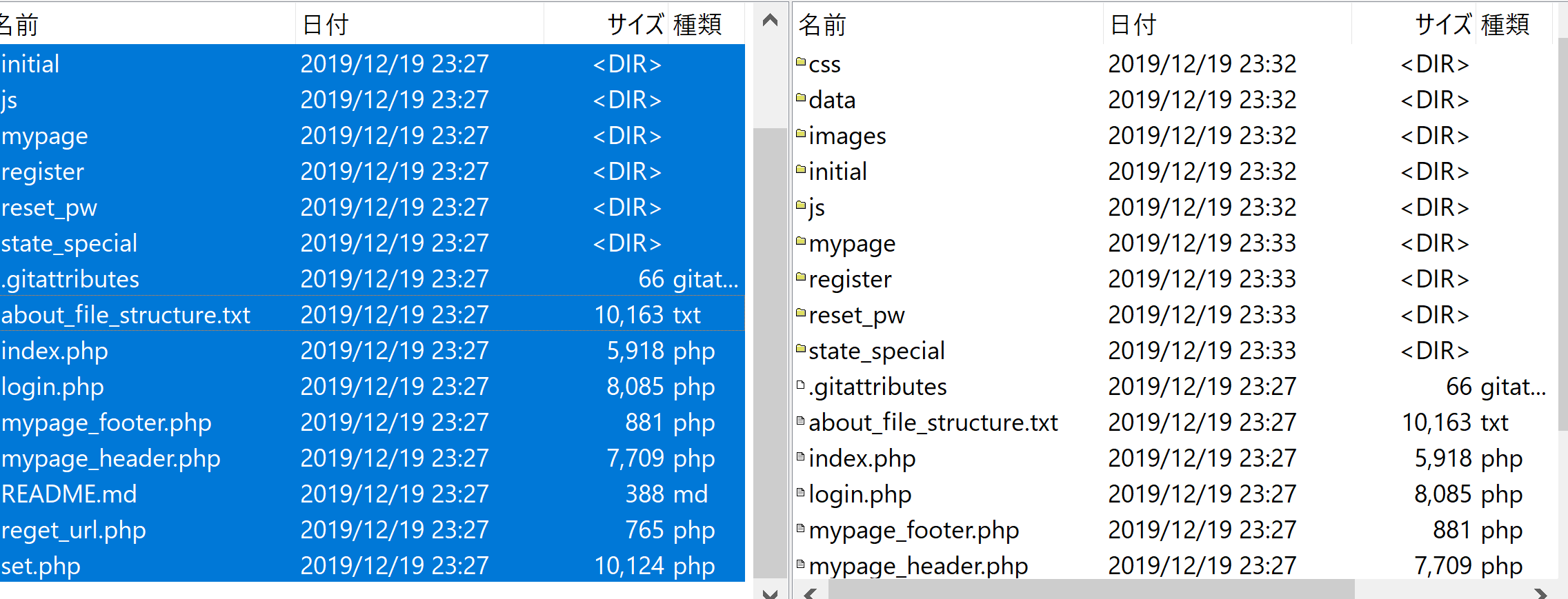Click the right pane horizontal scroll left arrow
This screenshot has width=1568, height=599.
(x=811, y=592)
